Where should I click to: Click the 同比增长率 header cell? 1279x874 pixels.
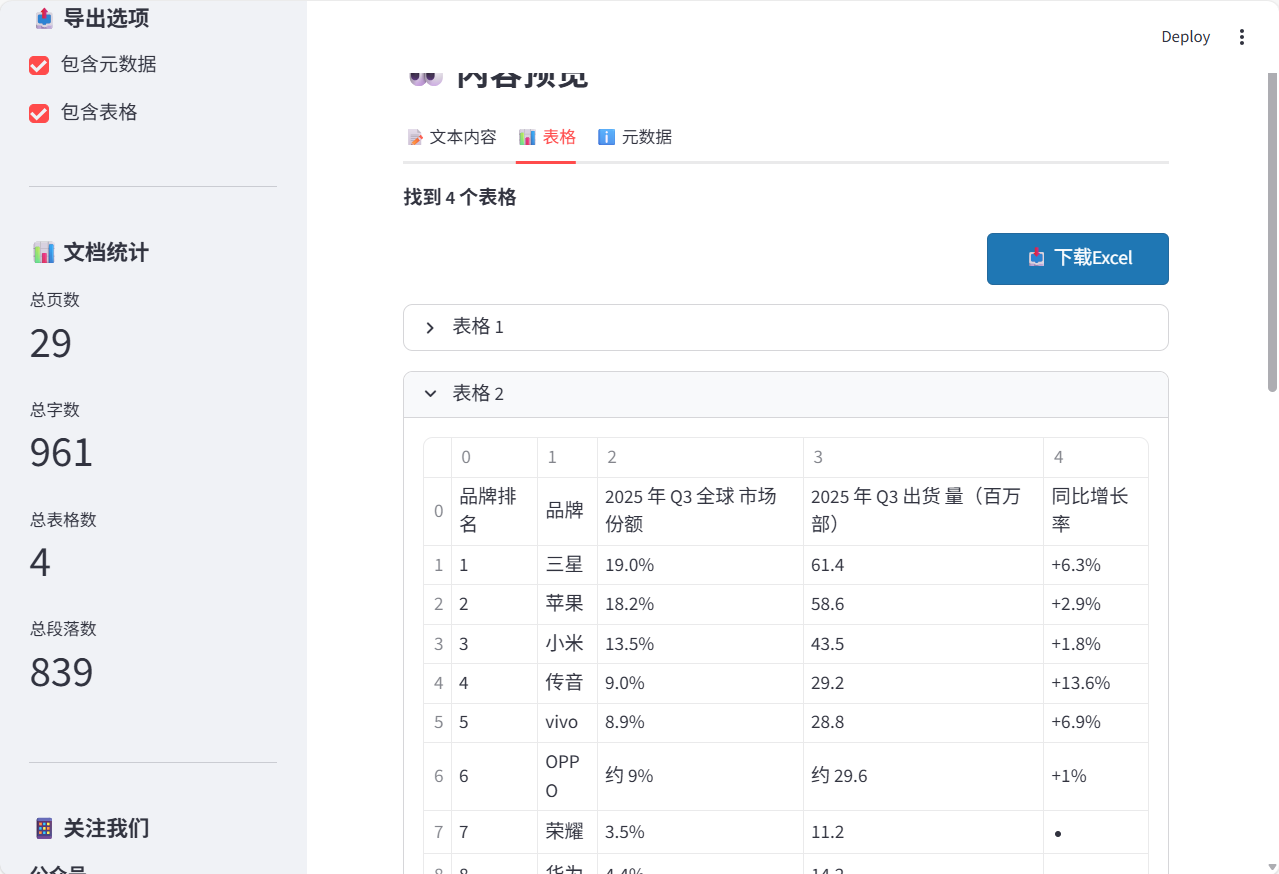[1095, 510]
